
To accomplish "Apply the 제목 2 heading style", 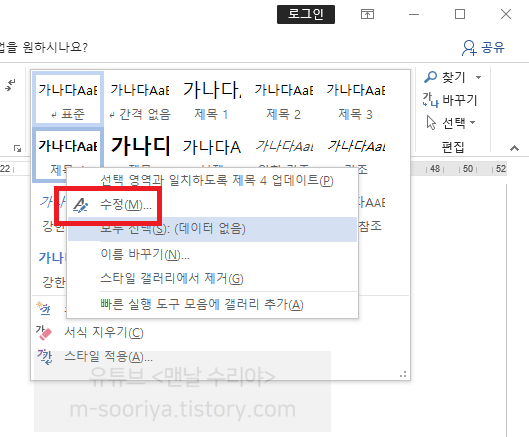I will pyautogui.click(x=283, y=99).
